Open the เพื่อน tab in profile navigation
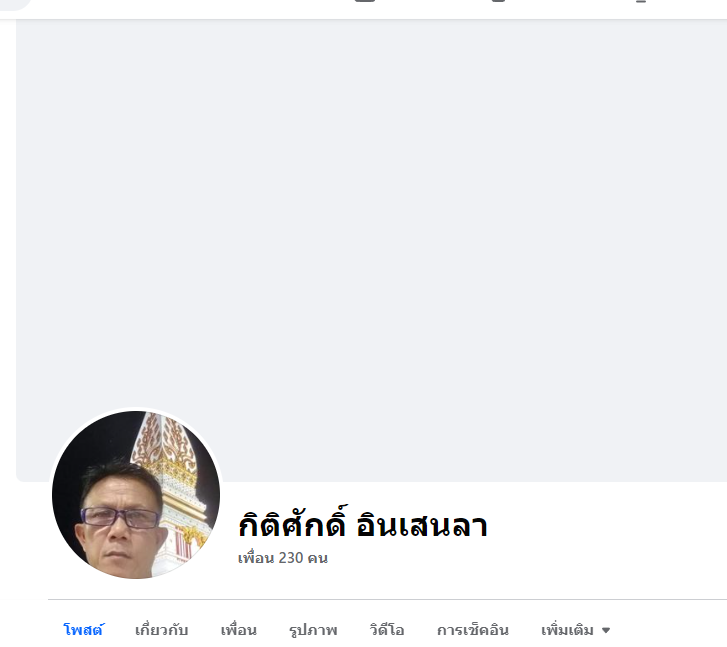727x647 pixels. (238, 630)
